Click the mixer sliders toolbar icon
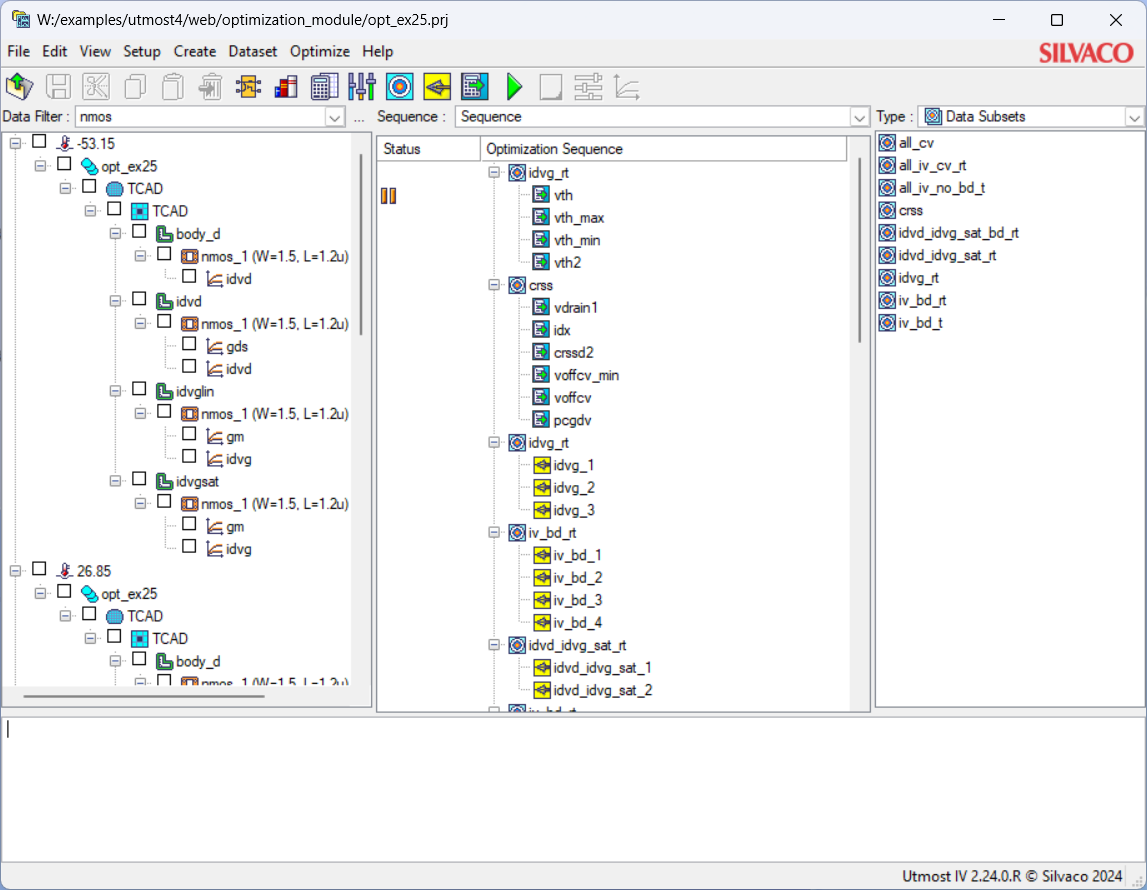Screen dimensions: 1147x890 pos(362,86)
